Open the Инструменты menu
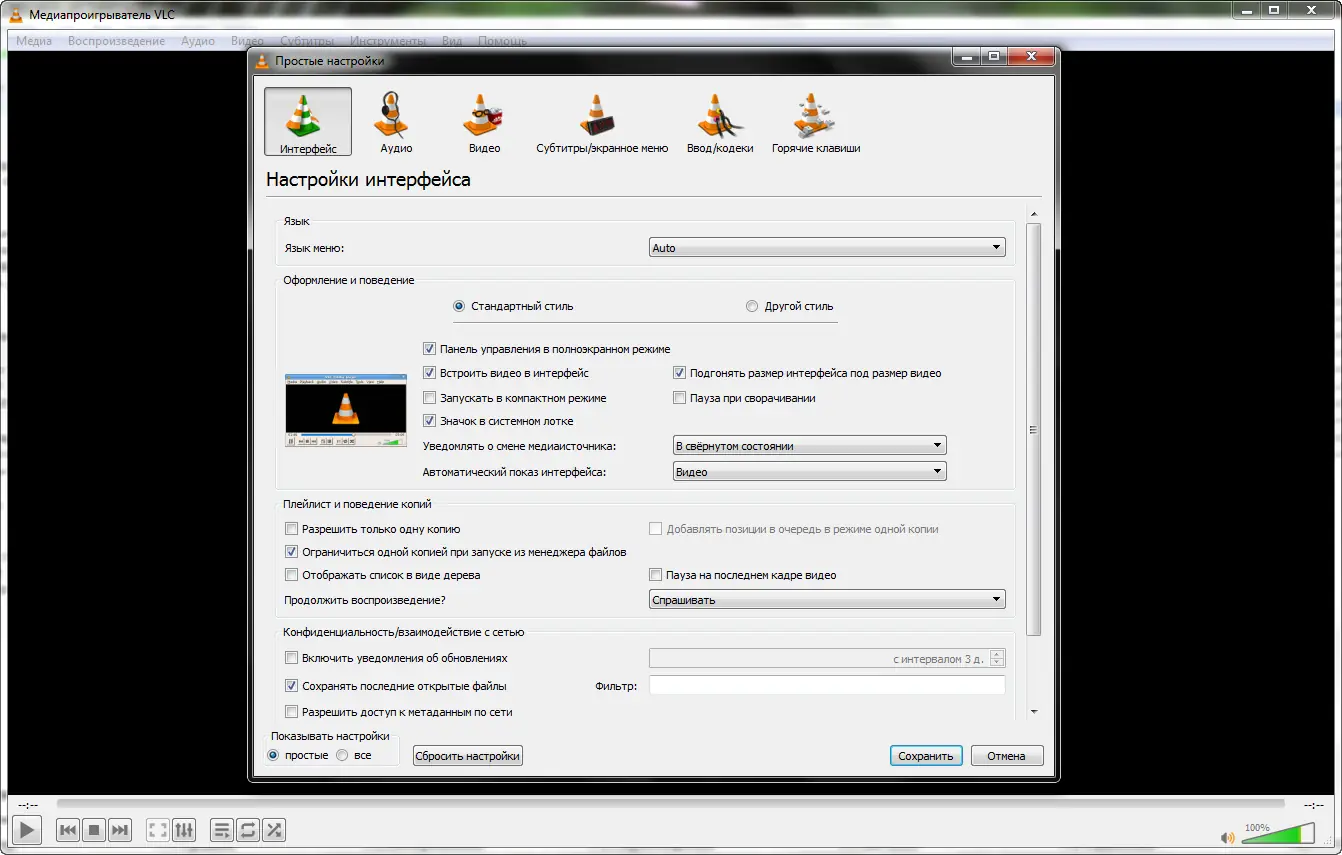The width and height of the screenshot is (1342, 855). pyautogui.click(x=388, y=41)
